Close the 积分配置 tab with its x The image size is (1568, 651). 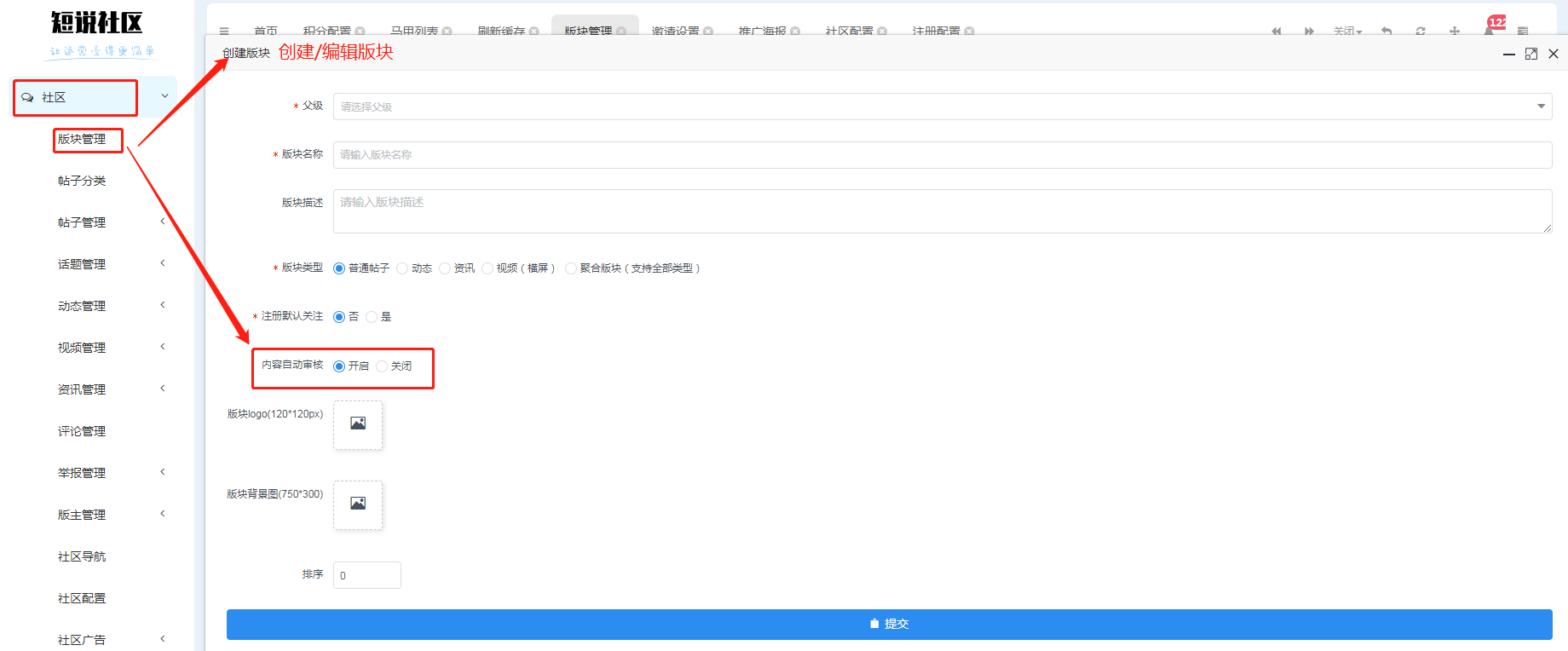pyautogui.click(x=360, y=31)
